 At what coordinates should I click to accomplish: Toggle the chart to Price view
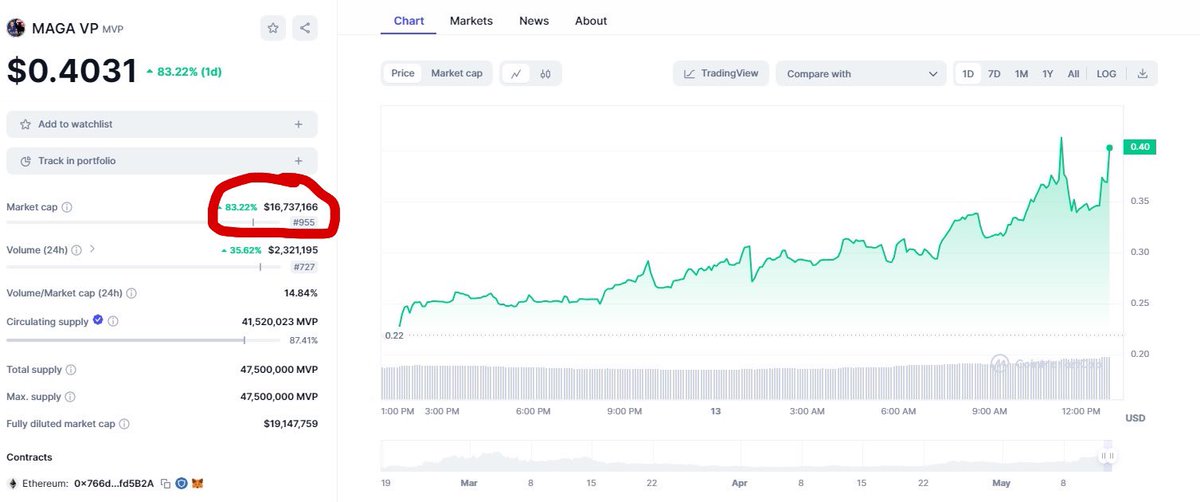pos(403,73)
